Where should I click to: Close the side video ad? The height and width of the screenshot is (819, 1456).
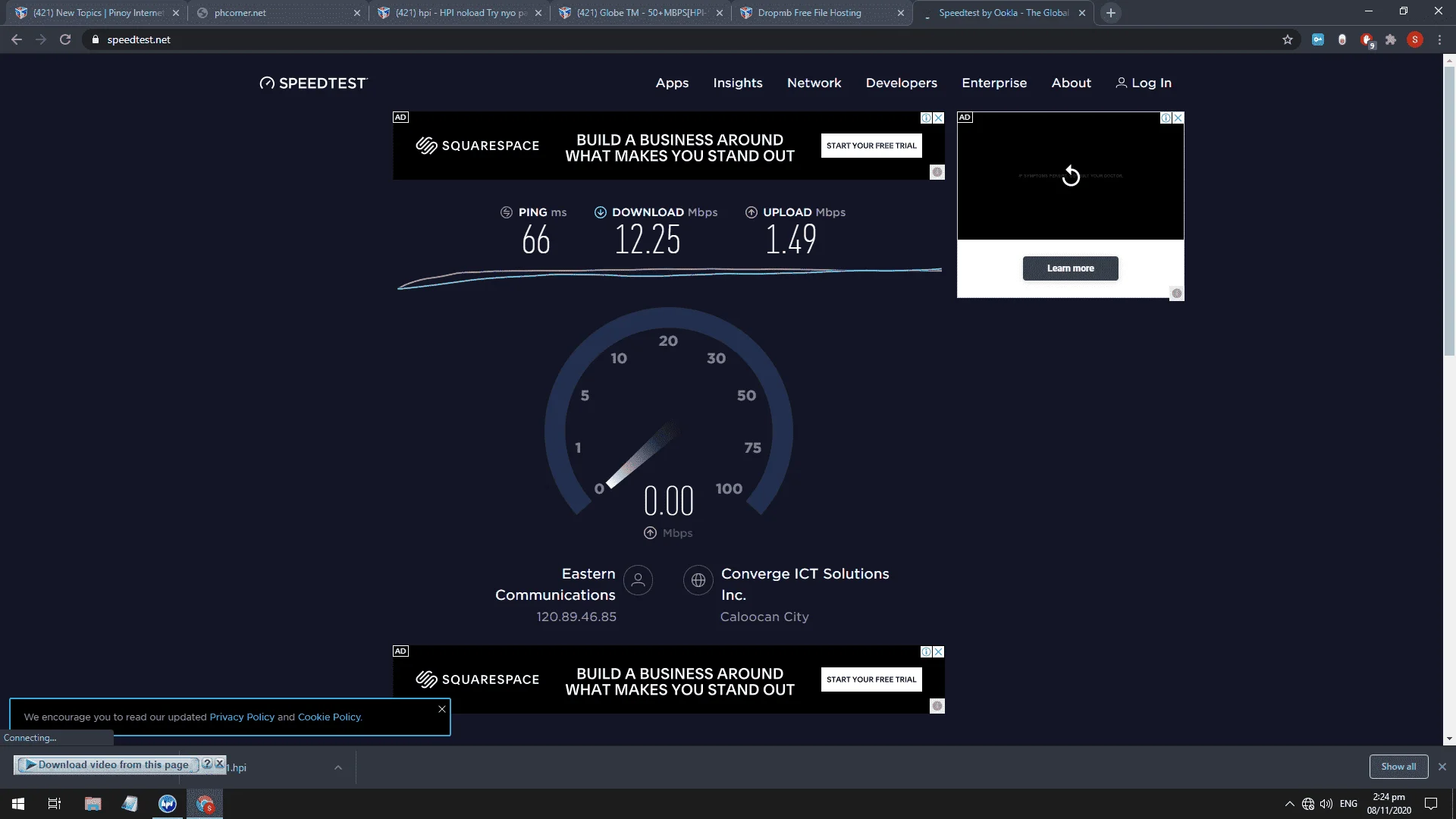(x=1178, y=118)
